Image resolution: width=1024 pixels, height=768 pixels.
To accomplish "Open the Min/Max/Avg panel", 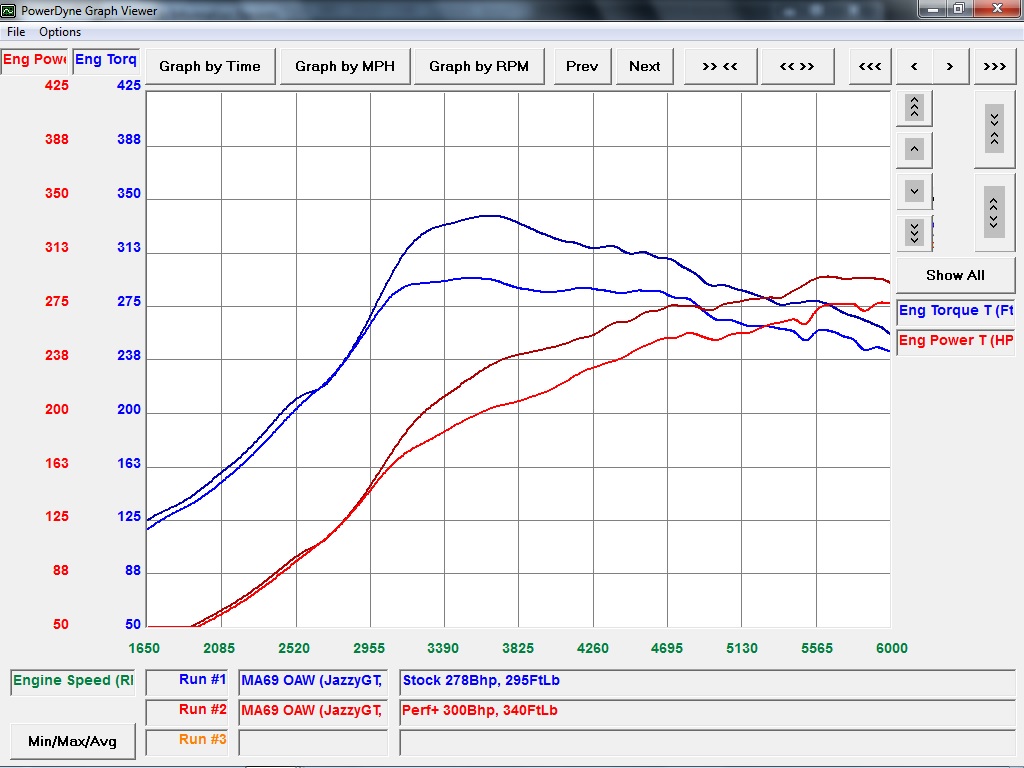I will pos(72,742).
